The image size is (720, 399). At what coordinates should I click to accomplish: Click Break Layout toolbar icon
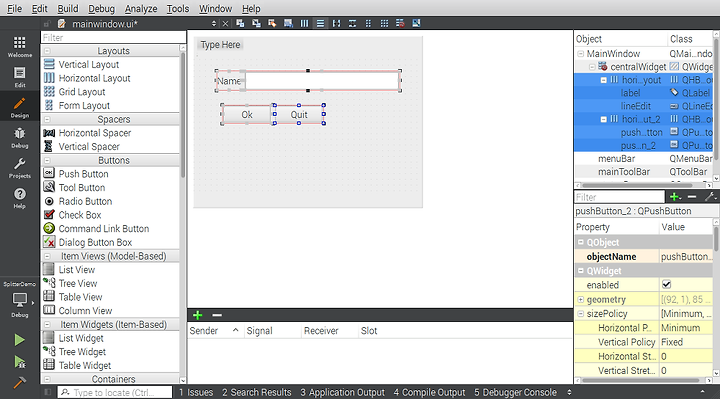click(400, 23)
